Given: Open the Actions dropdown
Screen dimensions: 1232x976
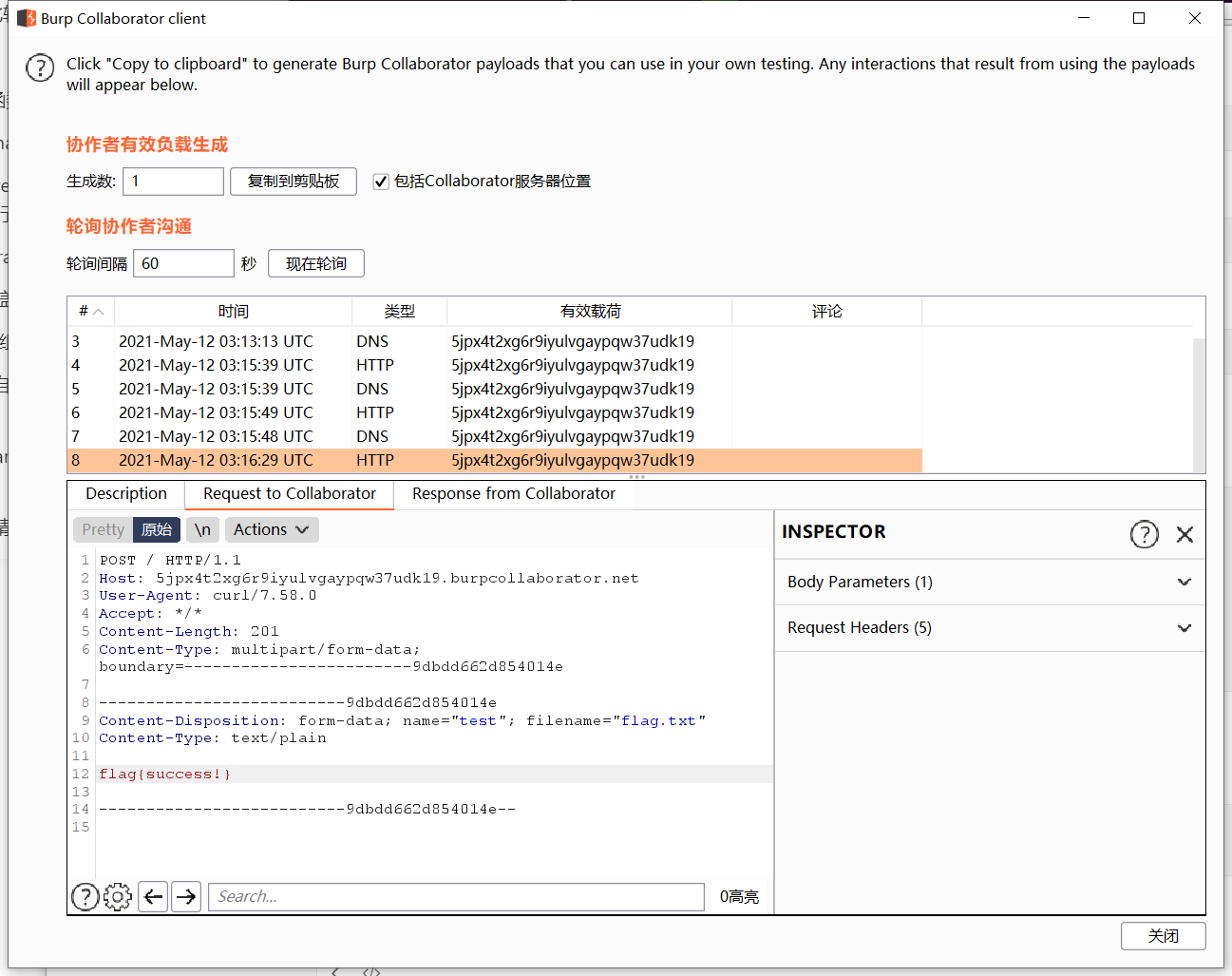Looking at the screenshot, I should click(x=272, y=529).
